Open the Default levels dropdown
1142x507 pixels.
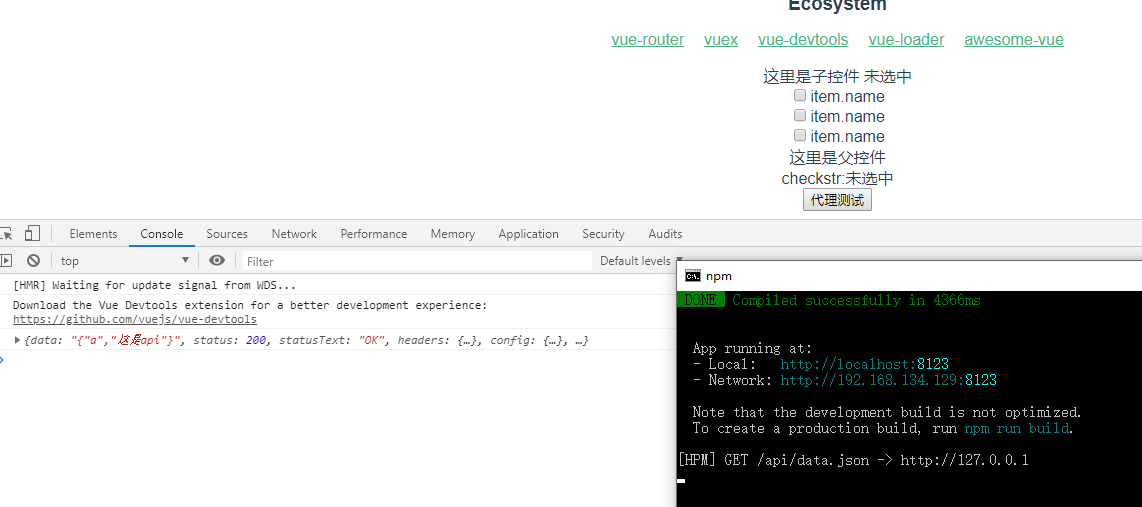click(640, 261)
